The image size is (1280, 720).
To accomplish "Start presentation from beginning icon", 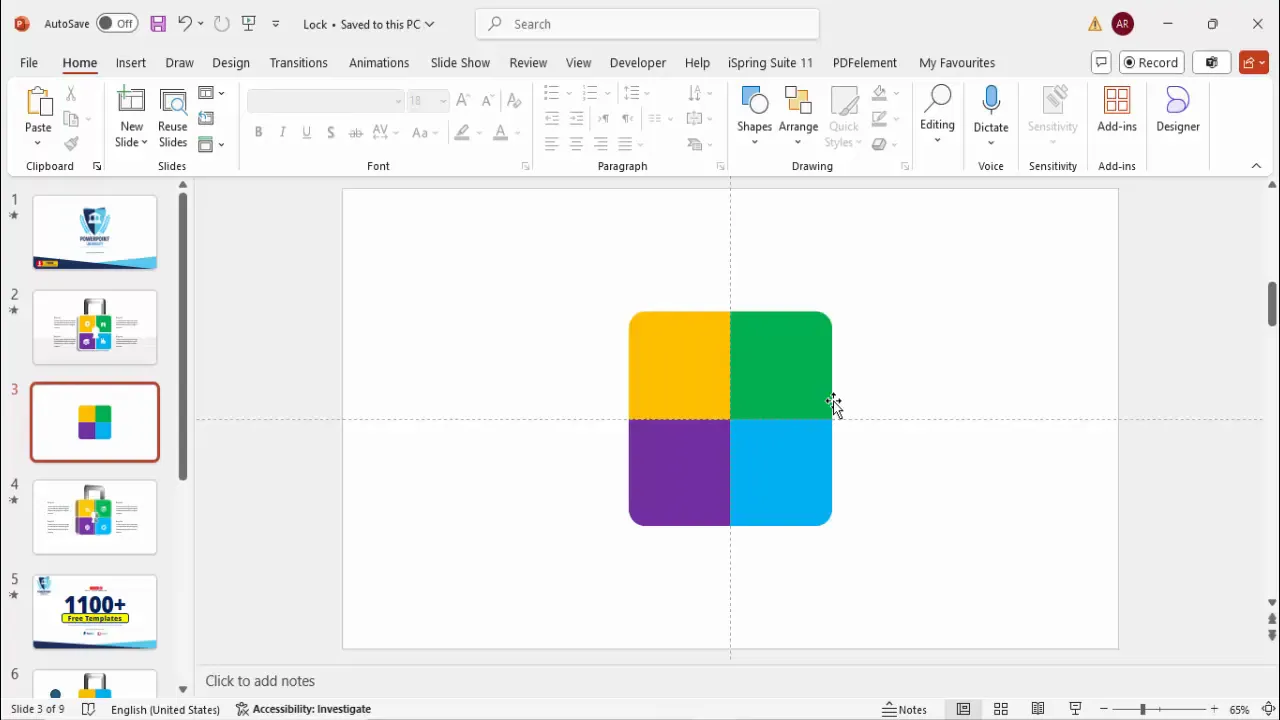I will (x=249, y=23).
